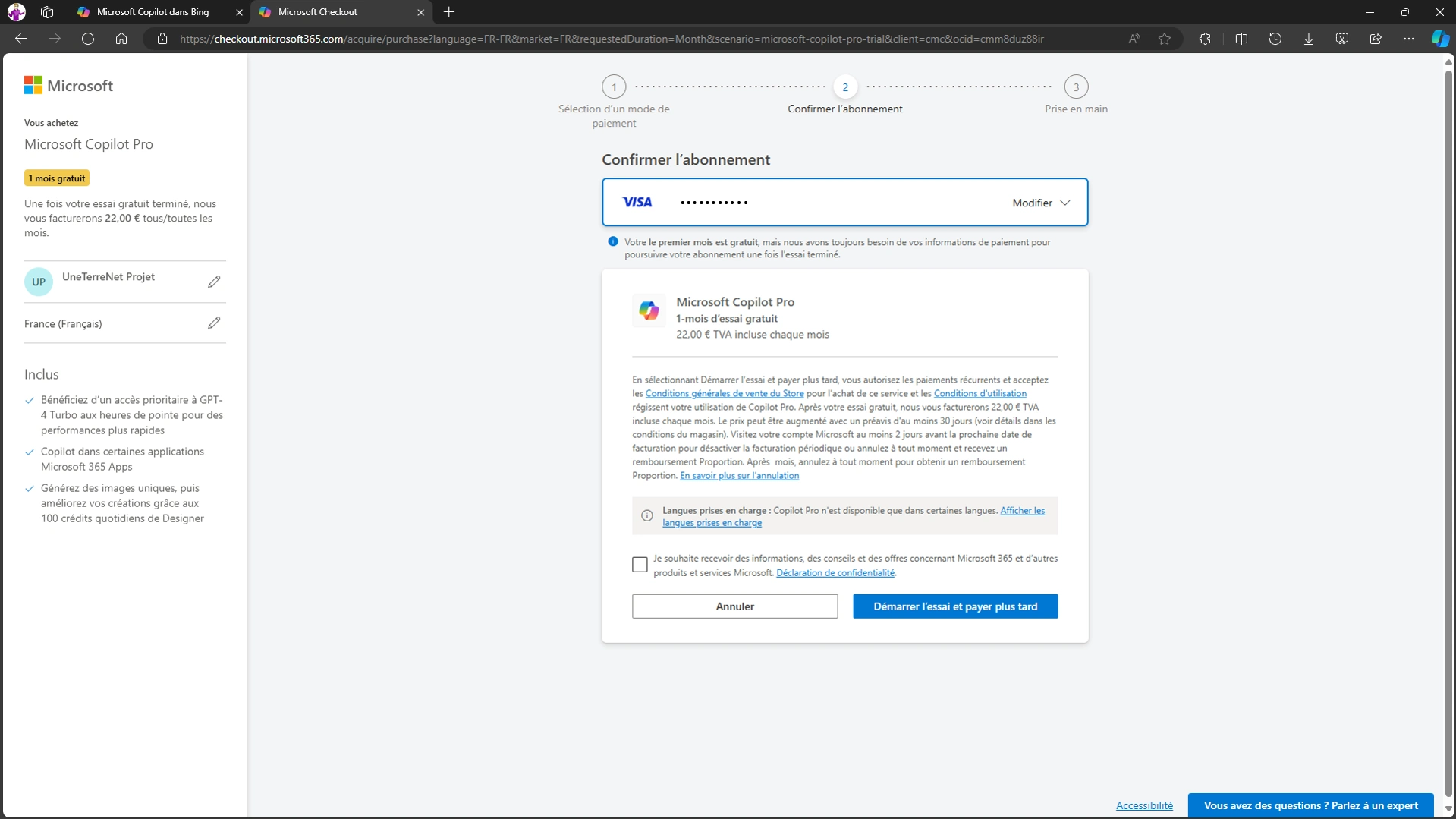Open browser History icon
The height and width of the screenshot is (819, 1456).
pos(1275,39)
